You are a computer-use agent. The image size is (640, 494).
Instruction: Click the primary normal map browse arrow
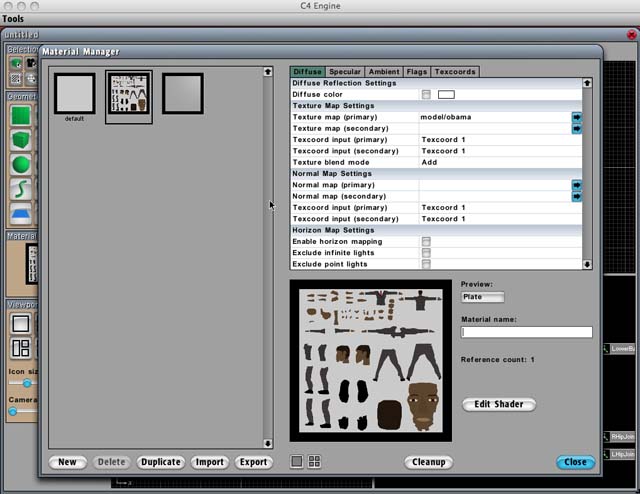click(x=576, y=185)
